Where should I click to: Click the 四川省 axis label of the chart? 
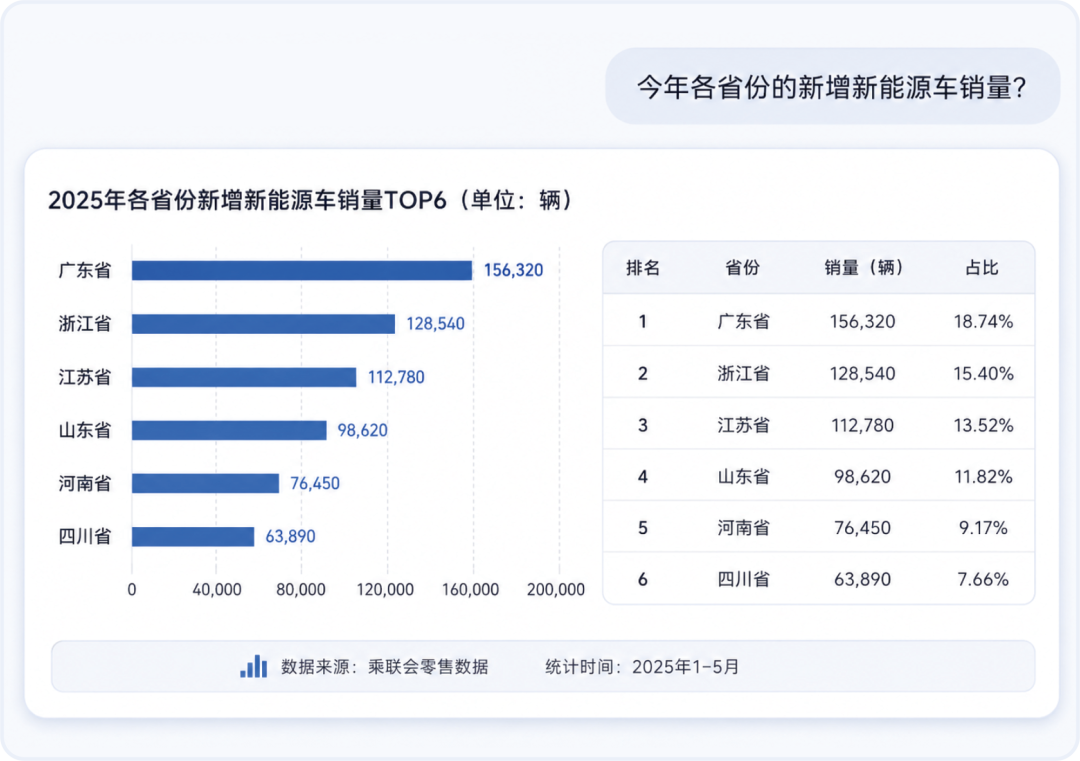pos(85,536)
